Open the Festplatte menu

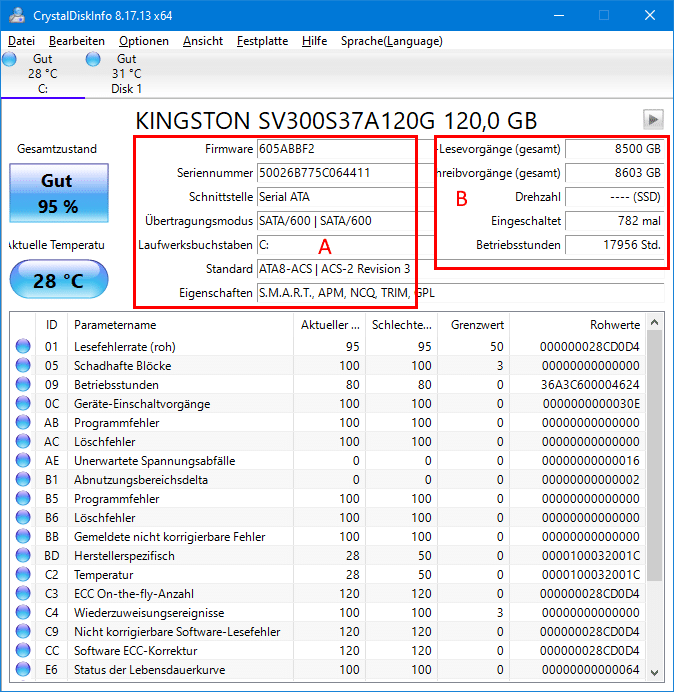click(262, 41)
